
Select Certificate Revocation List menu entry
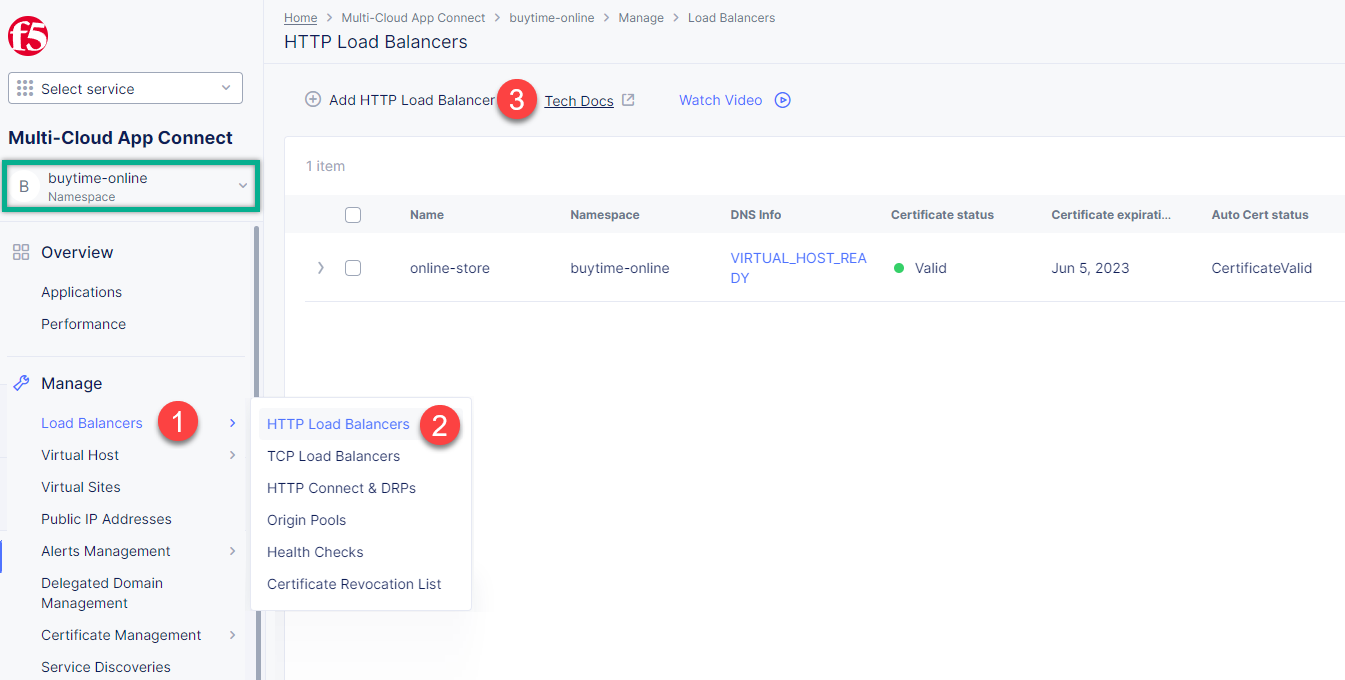(x=354, y=584)
